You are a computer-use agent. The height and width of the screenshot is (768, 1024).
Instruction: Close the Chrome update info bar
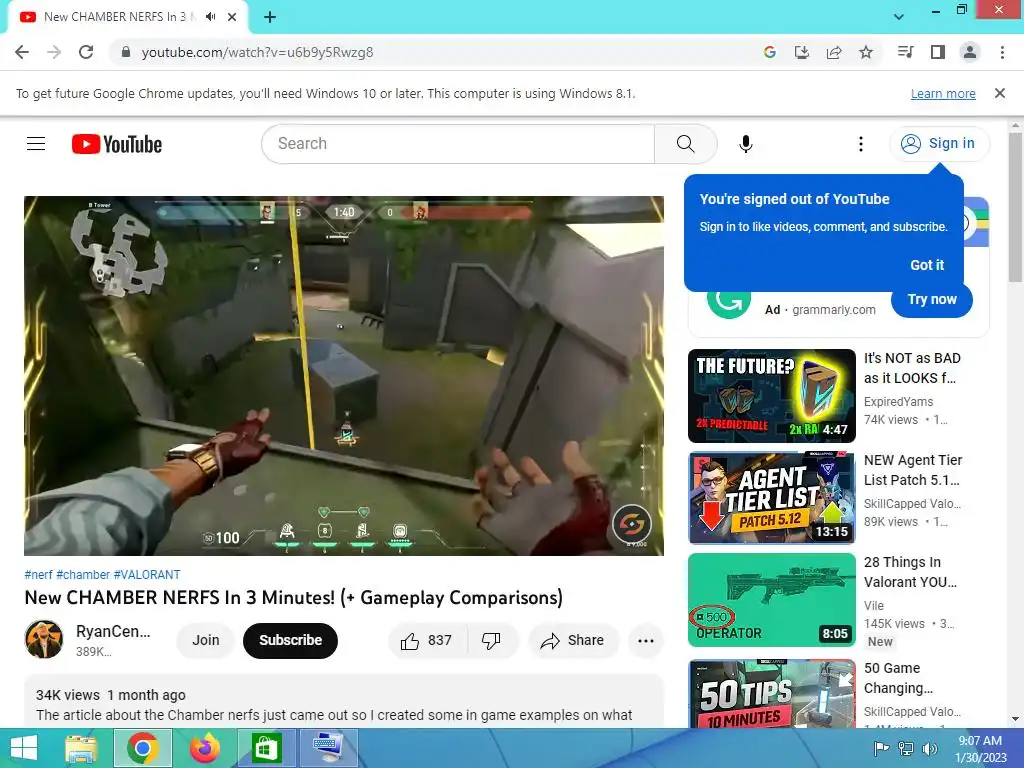[x=999, y=93]
